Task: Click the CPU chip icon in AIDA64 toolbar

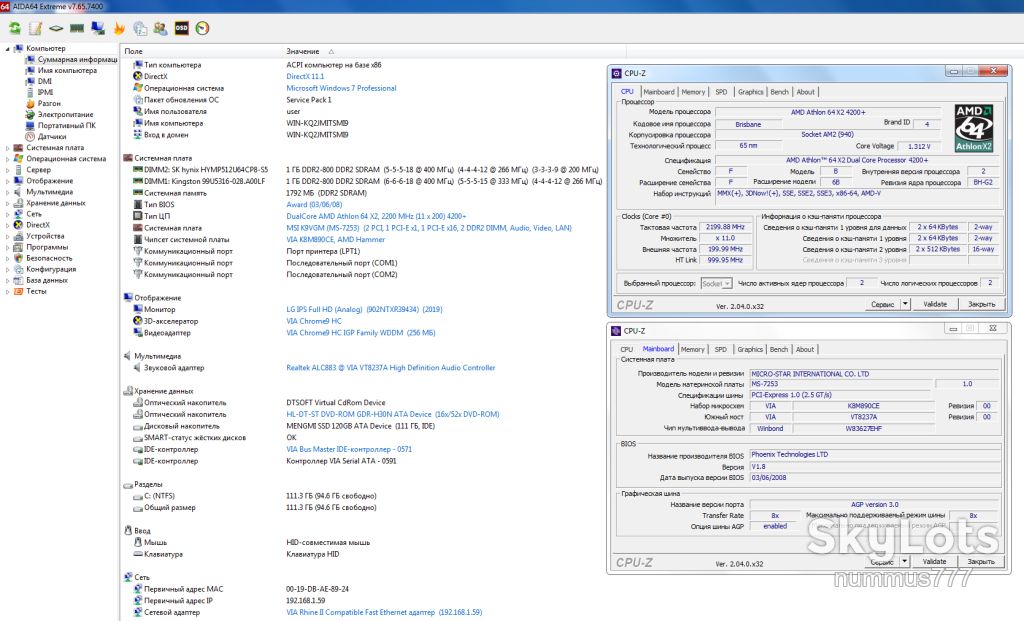Action: [56, 28]
